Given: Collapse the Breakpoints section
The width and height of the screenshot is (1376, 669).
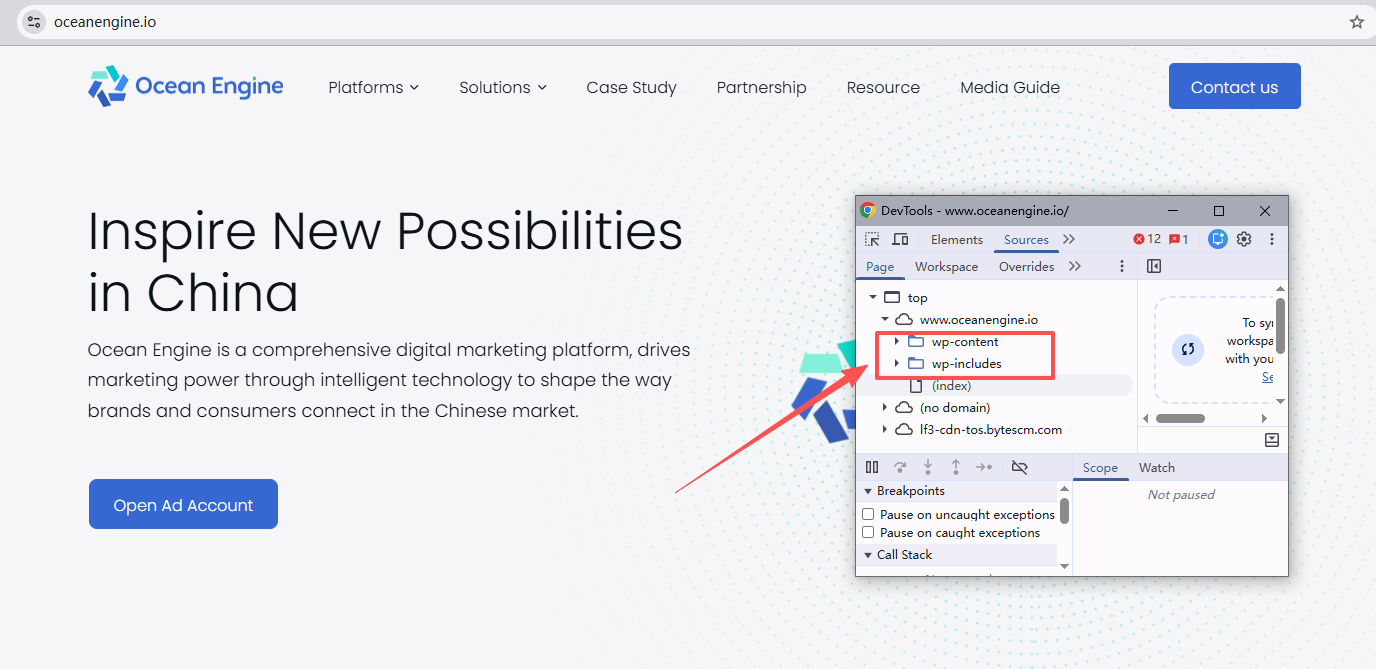Looking at the screenshot, I should pyautogui.click(x=868, y=491).
